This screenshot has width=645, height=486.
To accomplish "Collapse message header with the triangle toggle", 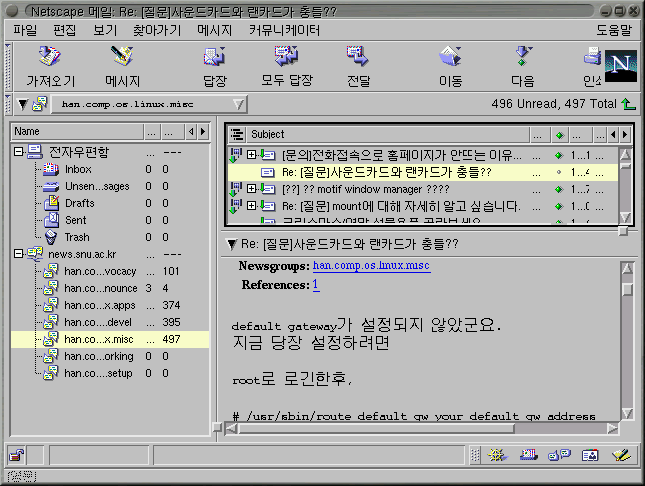I will [x=231, y=244].
